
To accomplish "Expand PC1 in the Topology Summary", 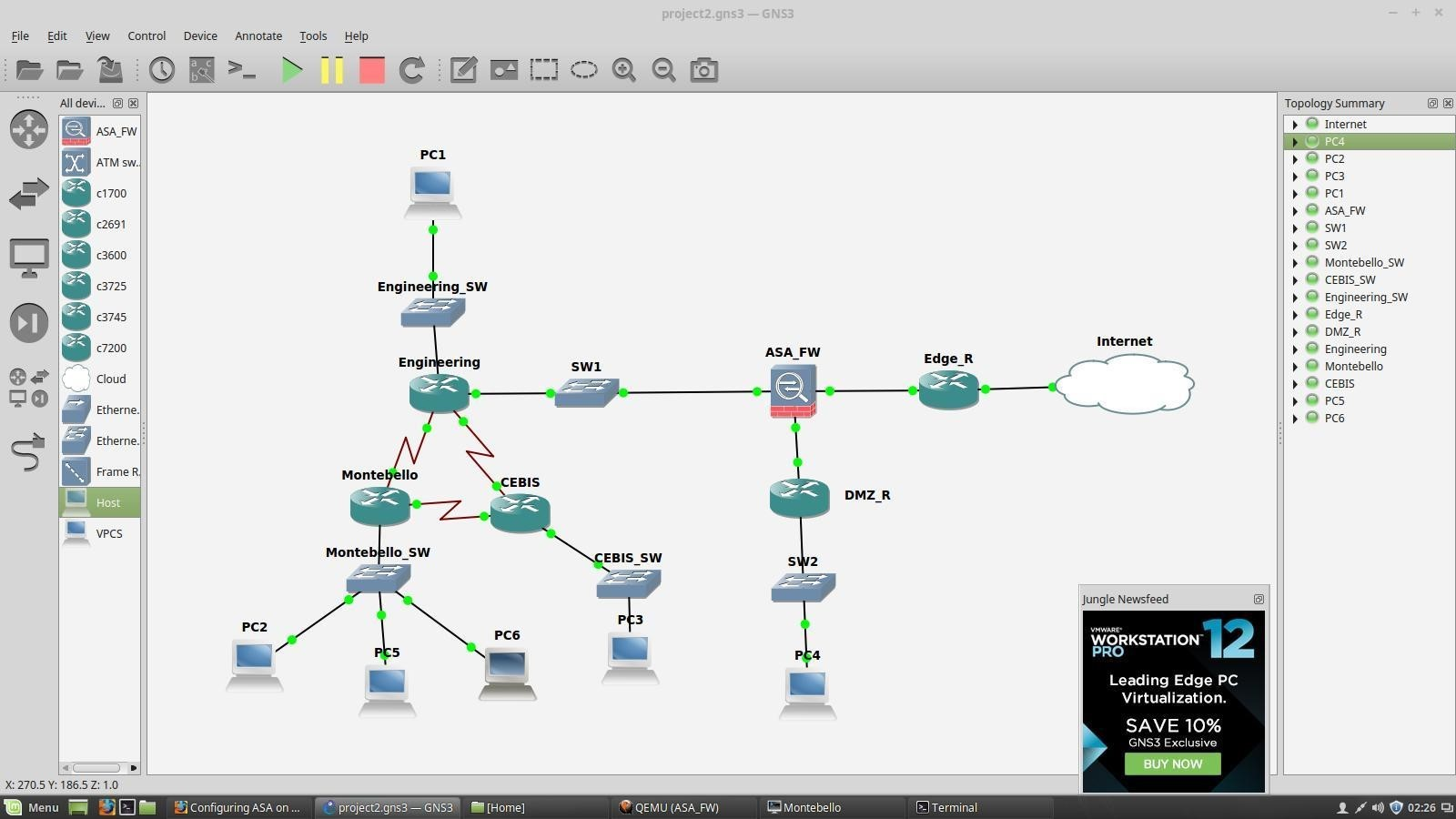I will tap(1296, 193).
